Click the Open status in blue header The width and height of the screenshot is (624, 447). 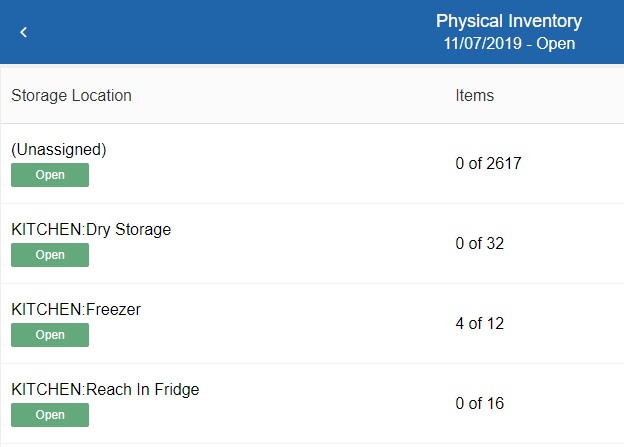point(555,44)
